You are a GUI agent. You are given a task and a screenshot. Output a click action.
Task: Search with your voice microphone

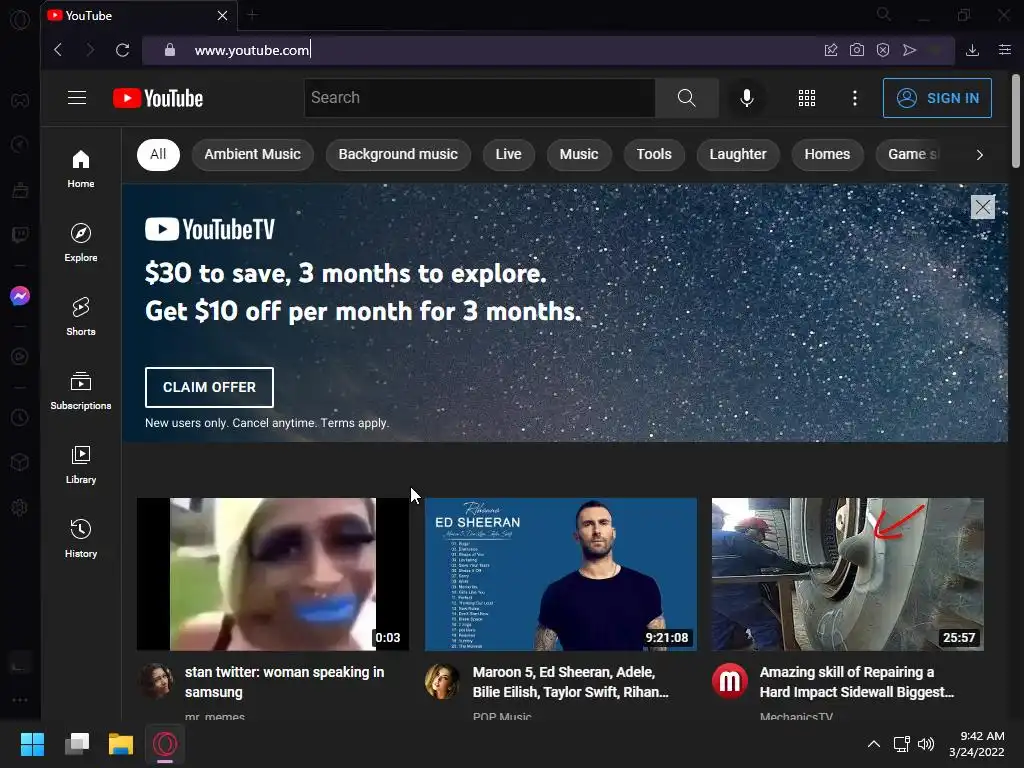tap(747, 98)
